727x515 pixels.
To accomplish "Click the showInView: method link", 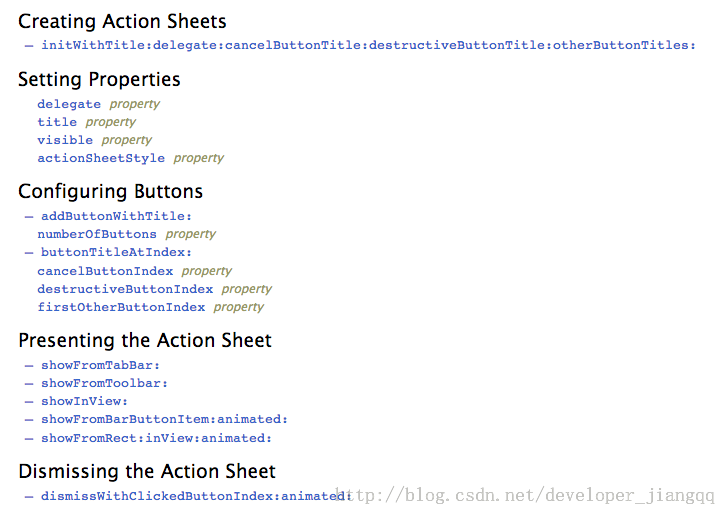I will pos(84,401).
